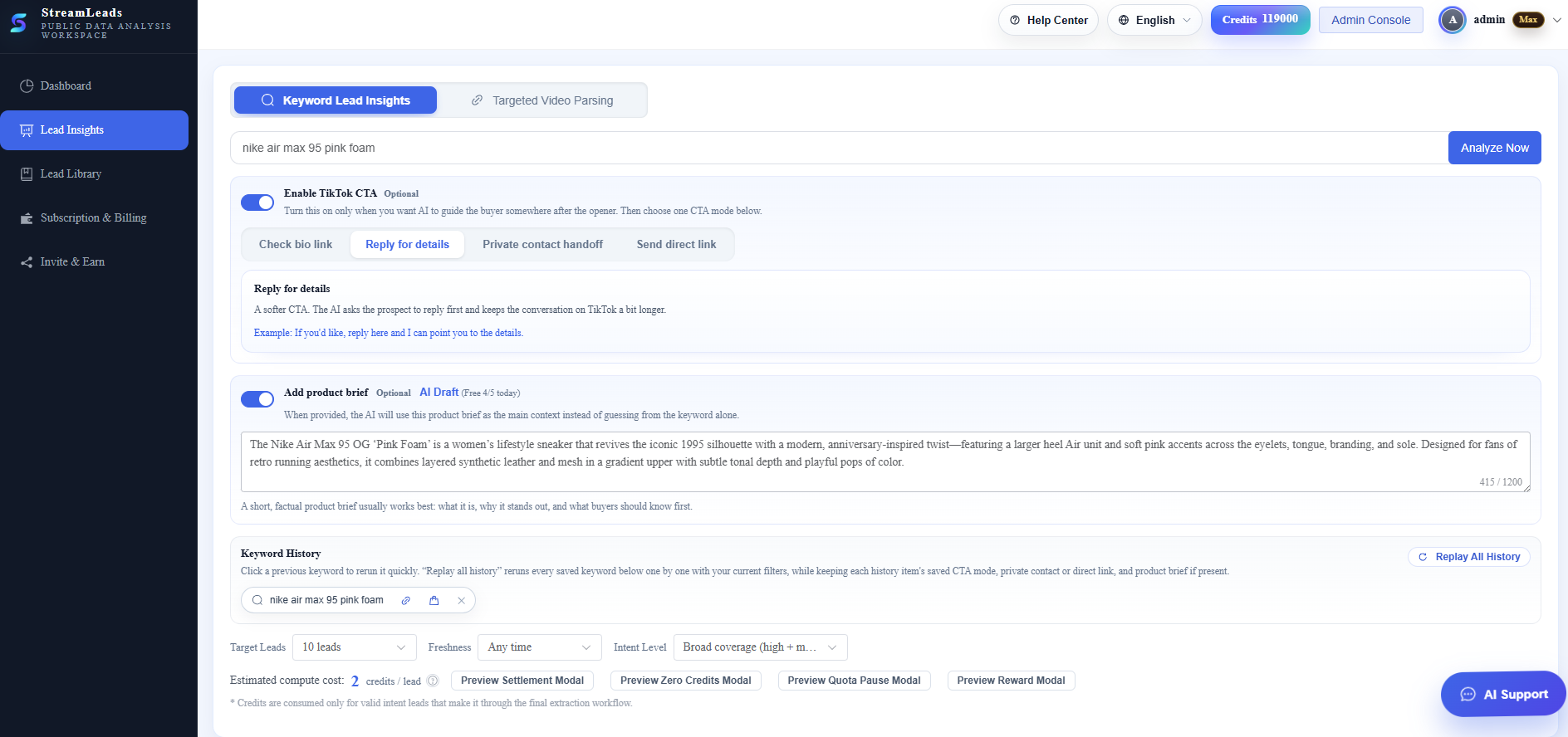This screenshot has height=737, width=1568.
Task: Open the AI Support chat button
Action: (x=1503, y=694)
